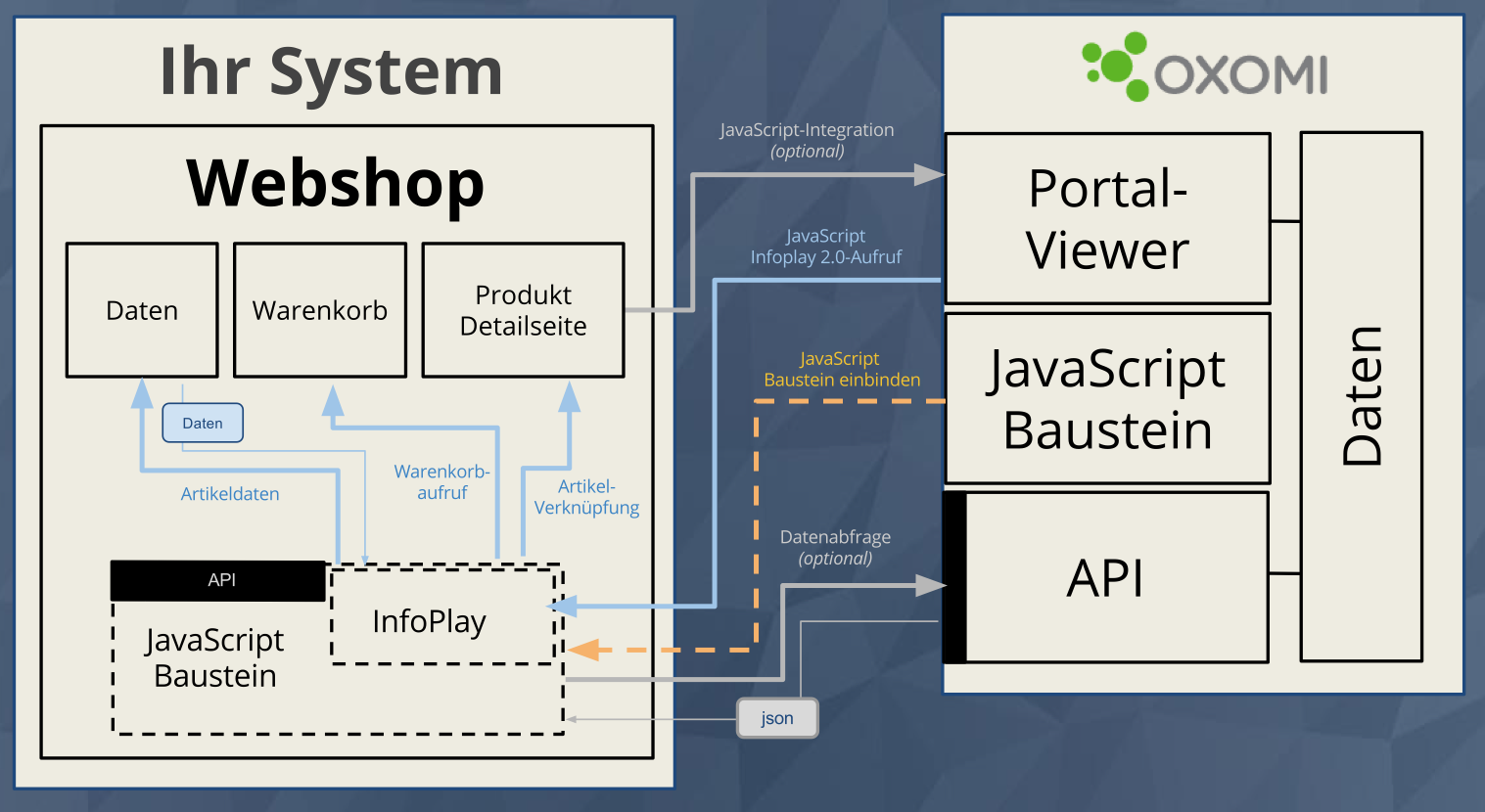Click the gray json tag
This screenshot has height=812, width=1485.
[777, 718]
